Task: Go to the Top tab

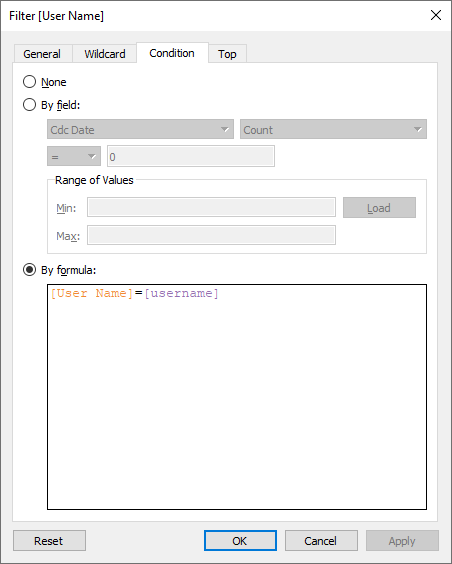Action: 227,54
